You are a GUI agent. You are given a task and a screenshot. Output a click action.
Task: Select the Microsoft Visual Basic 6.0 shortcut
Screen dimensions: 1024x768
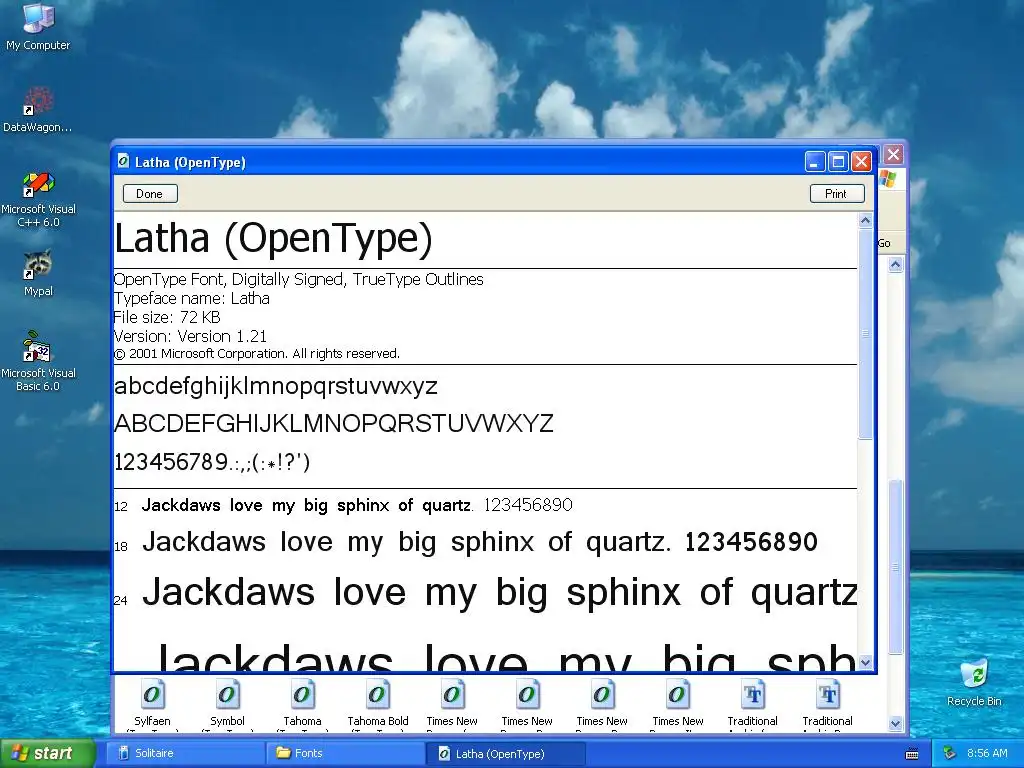tap(38, 360)
